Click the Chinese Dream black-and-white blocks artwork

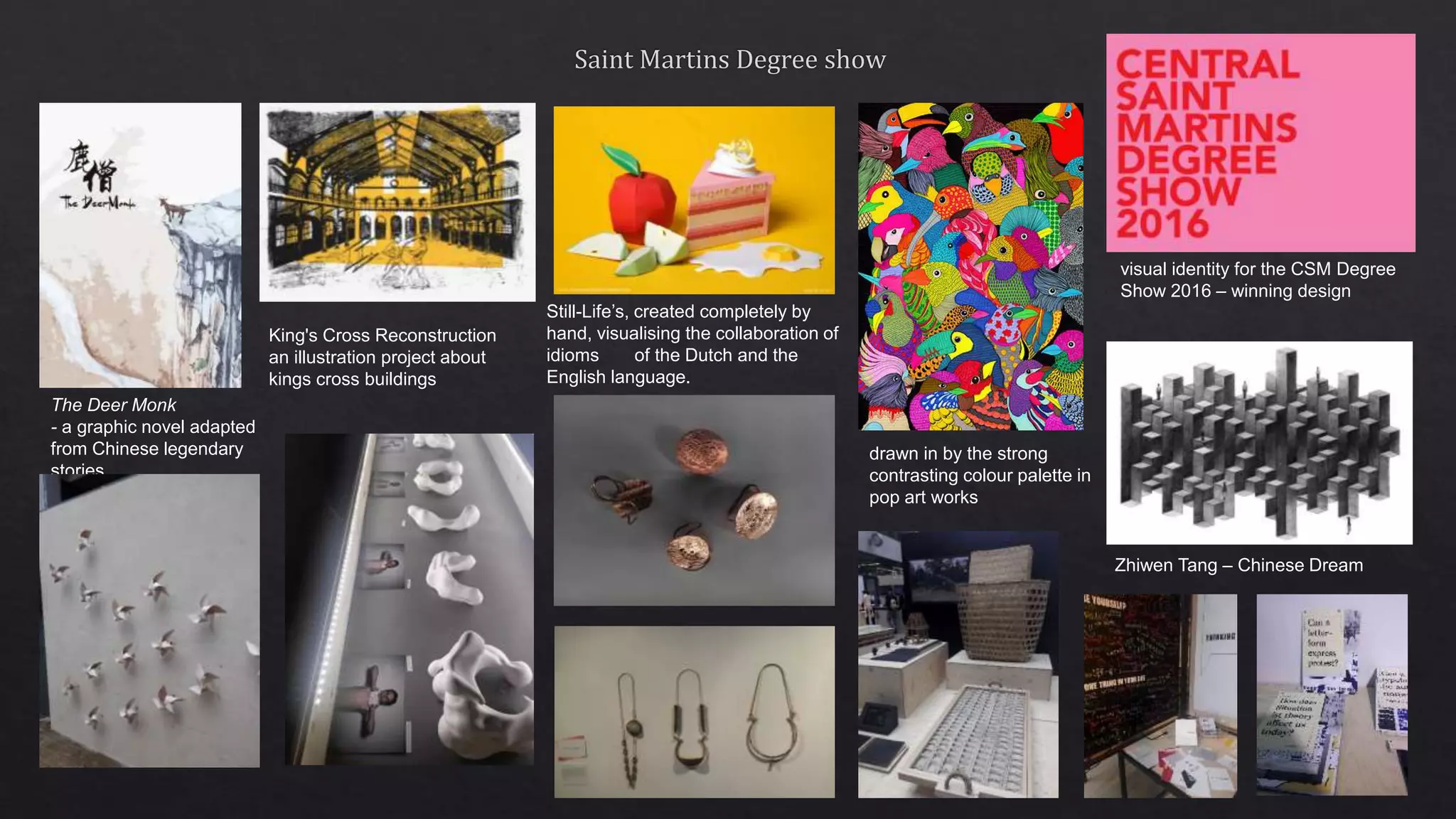[1259, 442]
